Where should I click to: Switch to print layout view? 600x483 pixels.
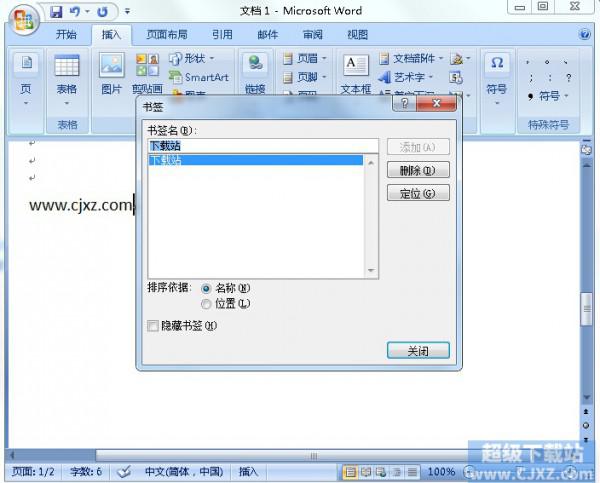pos(349,472)
